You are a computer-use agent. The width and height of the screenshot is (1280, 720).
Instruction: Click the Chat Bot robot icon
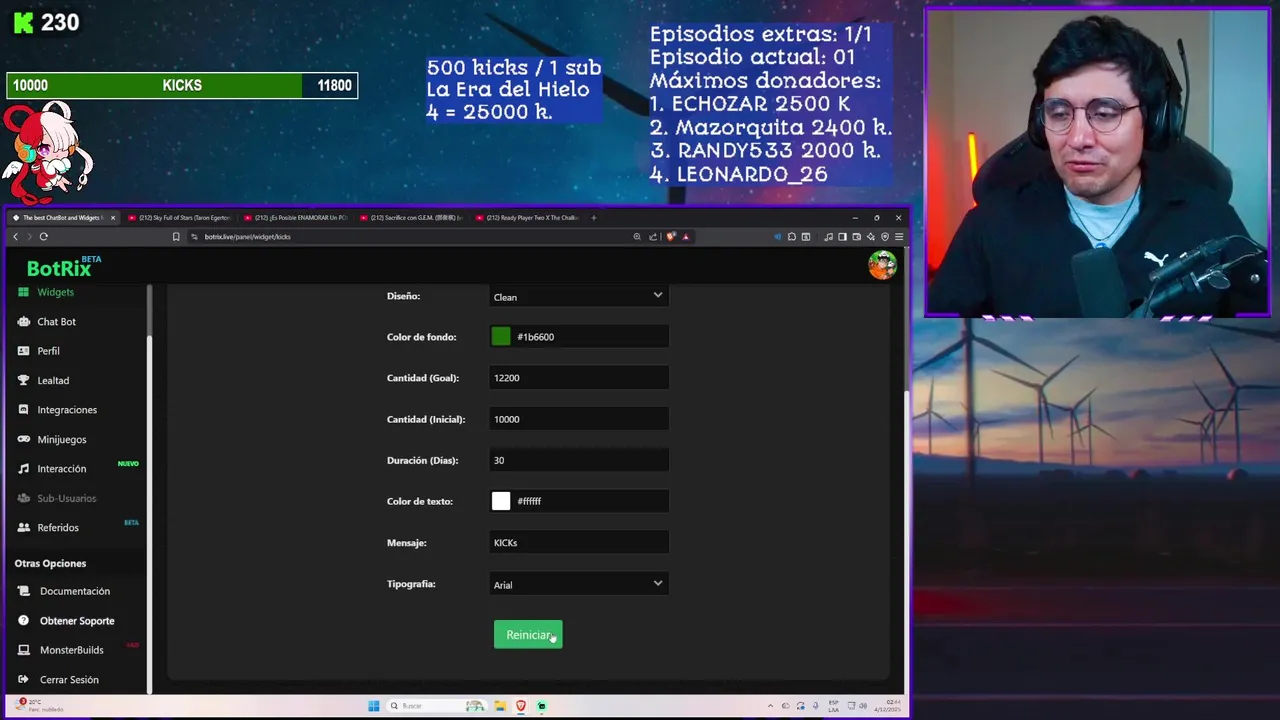coord(23,322)
